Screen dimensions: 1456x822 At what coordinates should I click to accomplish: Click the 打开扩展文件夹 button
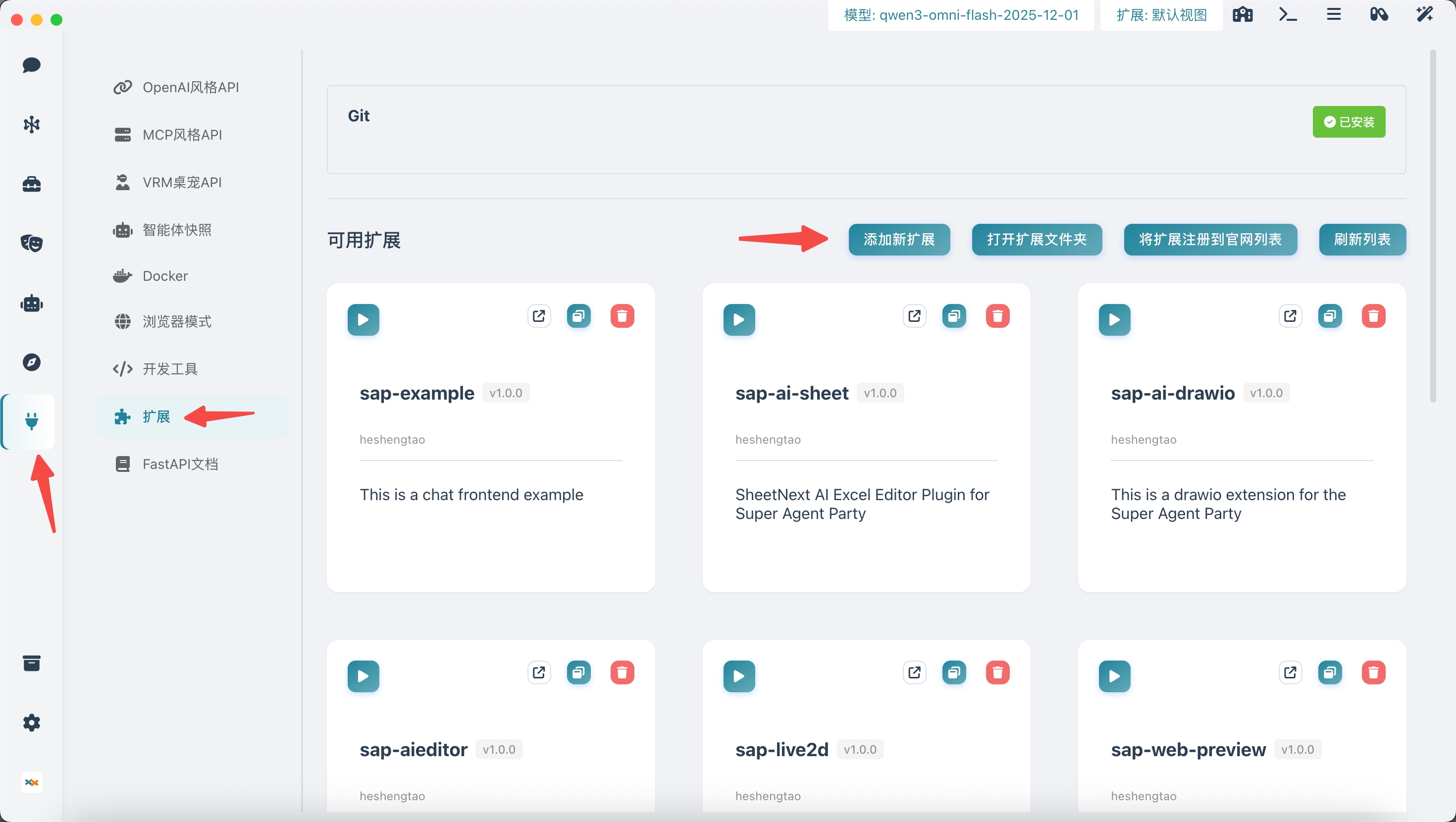tap(1037, 240)
